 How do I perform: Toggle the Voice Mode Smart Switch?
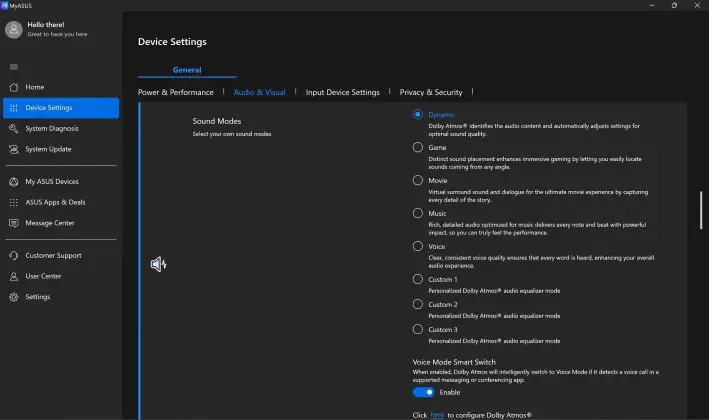[x=423, y=392]
